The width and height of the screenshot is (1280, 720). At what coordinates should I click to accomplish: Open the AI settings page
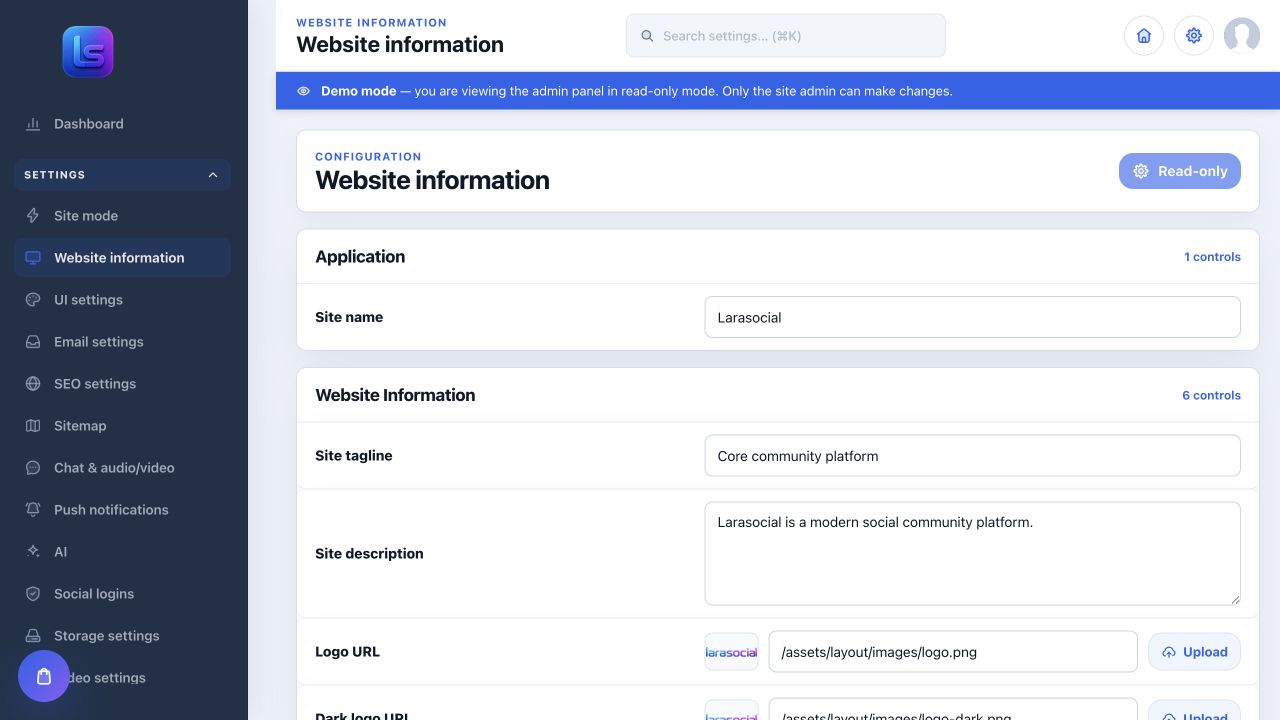click(x=122, y=552)
